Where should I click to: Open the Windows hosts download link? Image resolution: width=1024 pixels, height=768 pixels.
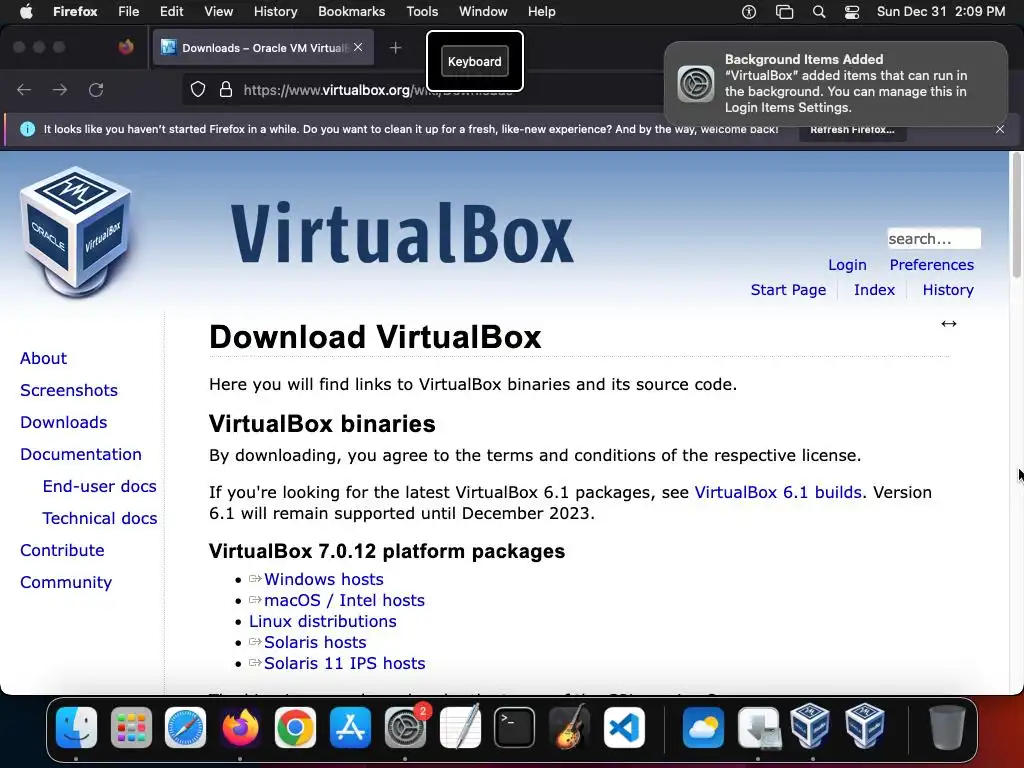click(x=323, y=579)
